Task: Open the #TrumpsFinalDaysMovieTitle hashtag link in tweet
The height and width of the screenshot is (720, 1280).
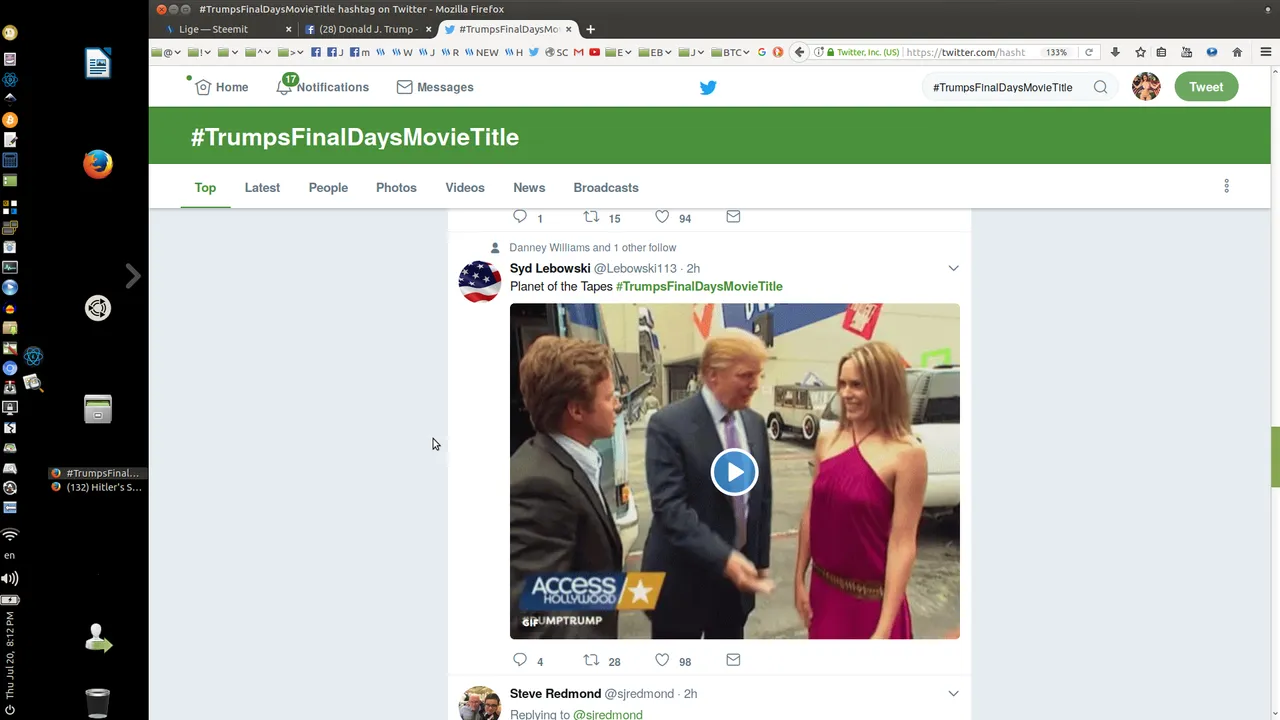Action: 699,286
